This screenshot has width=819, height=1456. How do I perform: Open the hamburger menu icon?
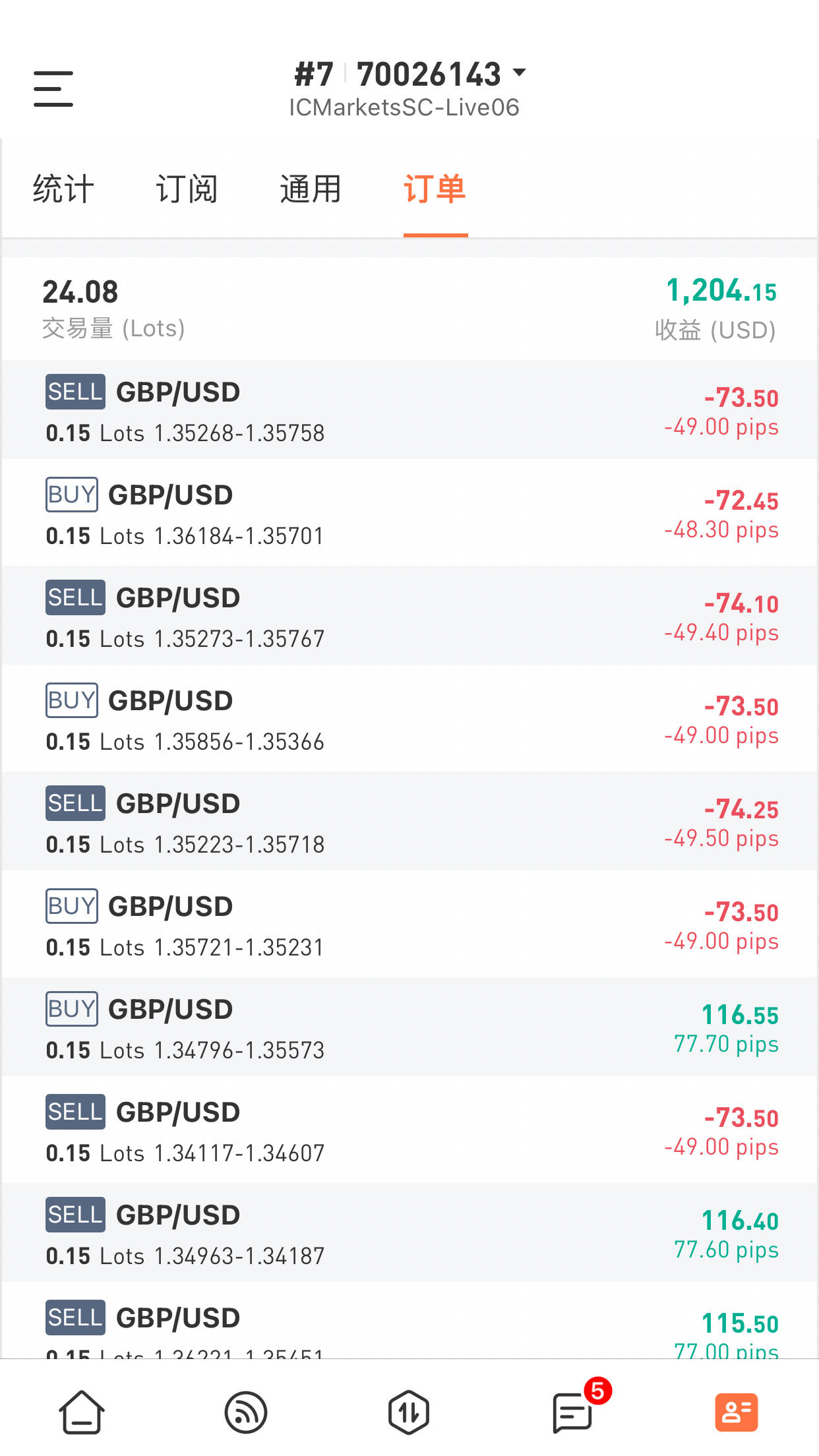tap(53, 89)
